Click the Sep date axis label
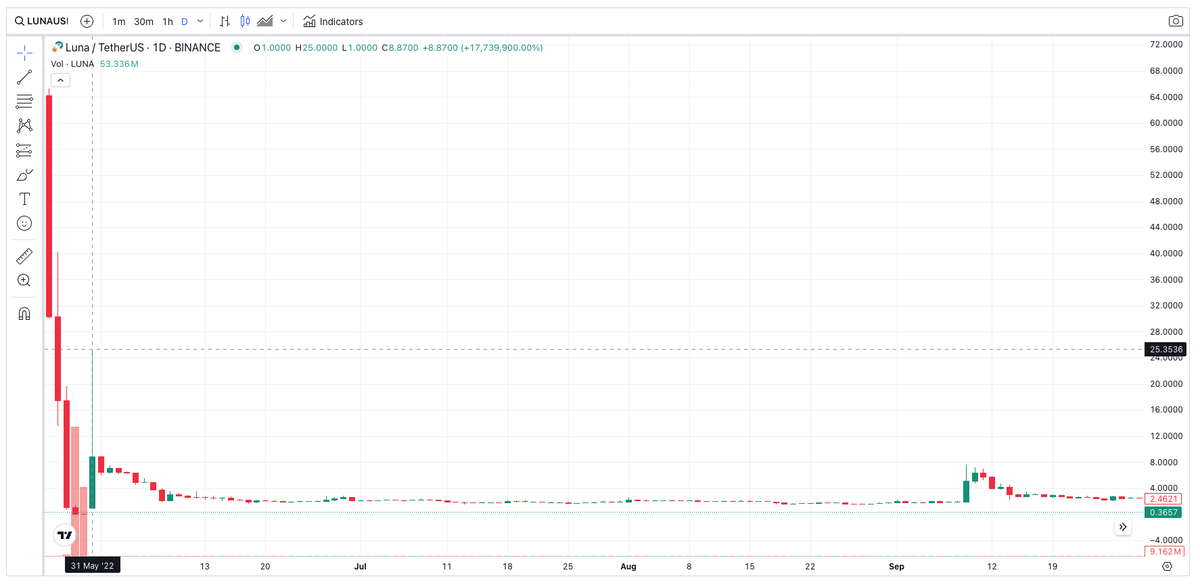 (896, 567)
